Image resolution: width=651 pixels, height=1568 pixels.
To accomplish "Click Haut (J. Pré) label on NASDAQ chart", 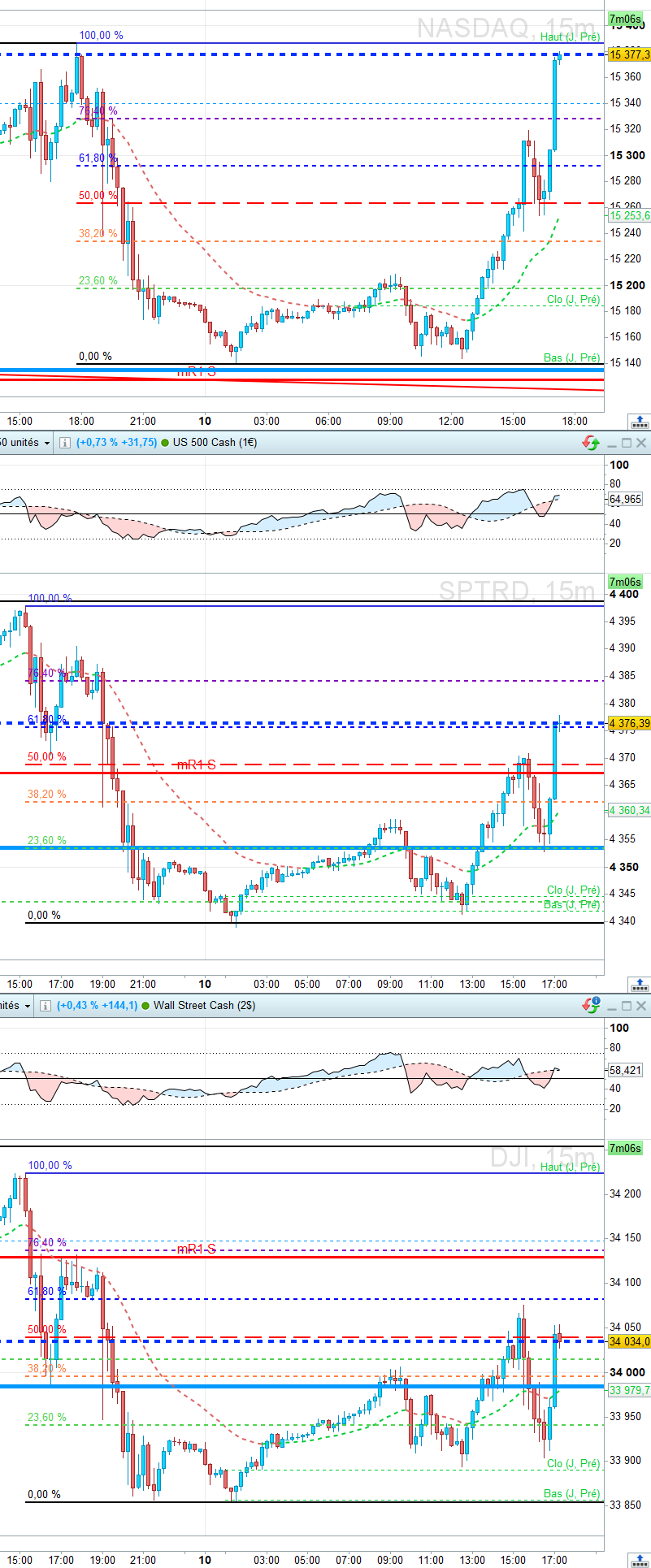I will point(571,37).
